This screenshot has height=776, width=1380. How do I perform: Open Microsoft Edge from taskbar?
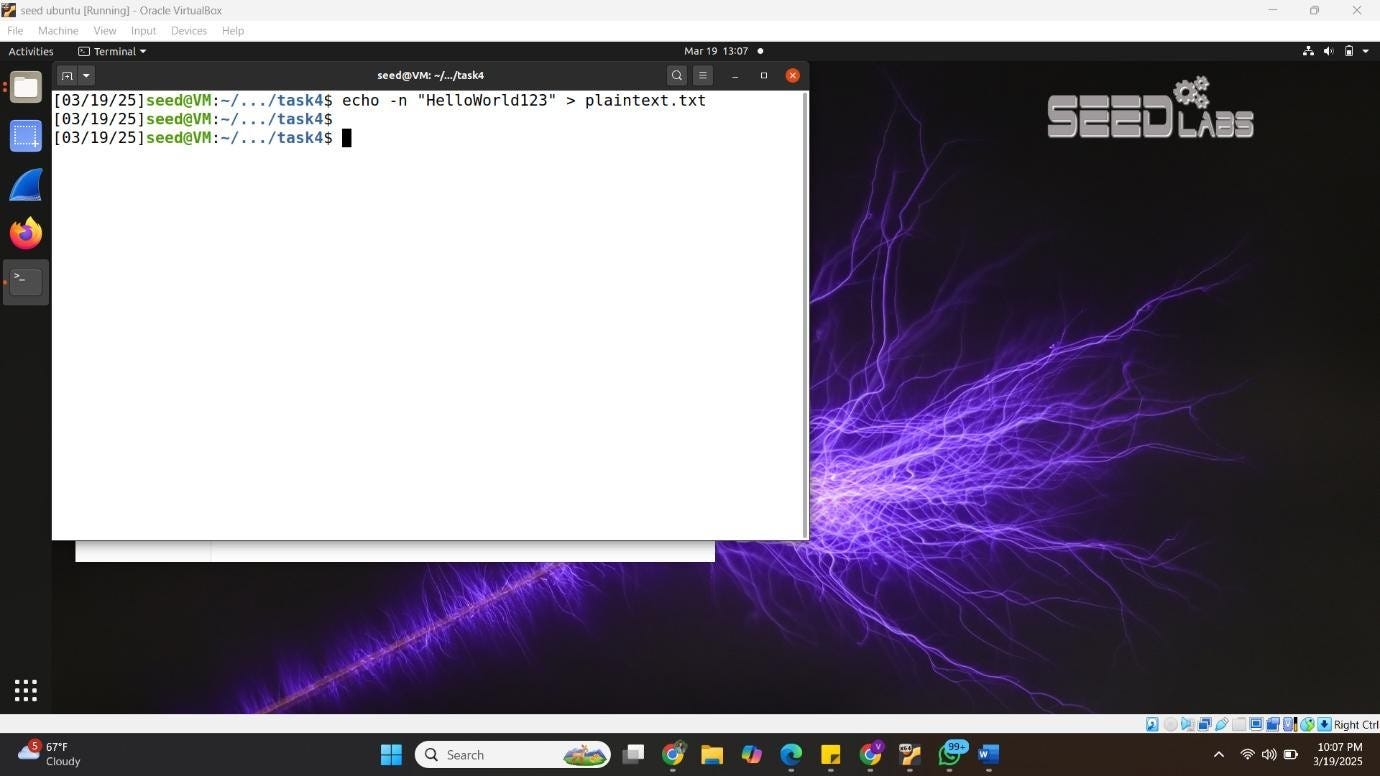point(791,754)
